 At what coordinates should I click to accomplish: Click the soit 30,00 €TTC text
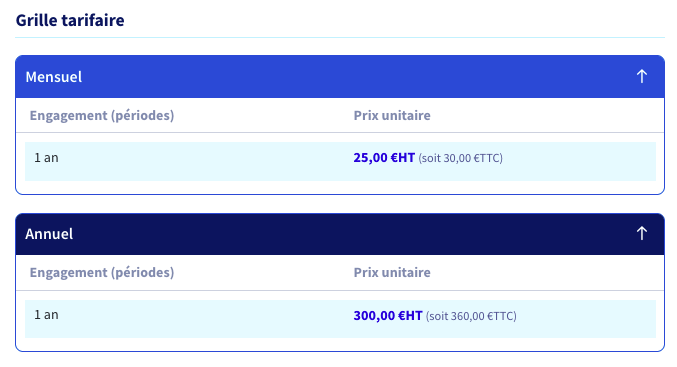pos(460,158)
